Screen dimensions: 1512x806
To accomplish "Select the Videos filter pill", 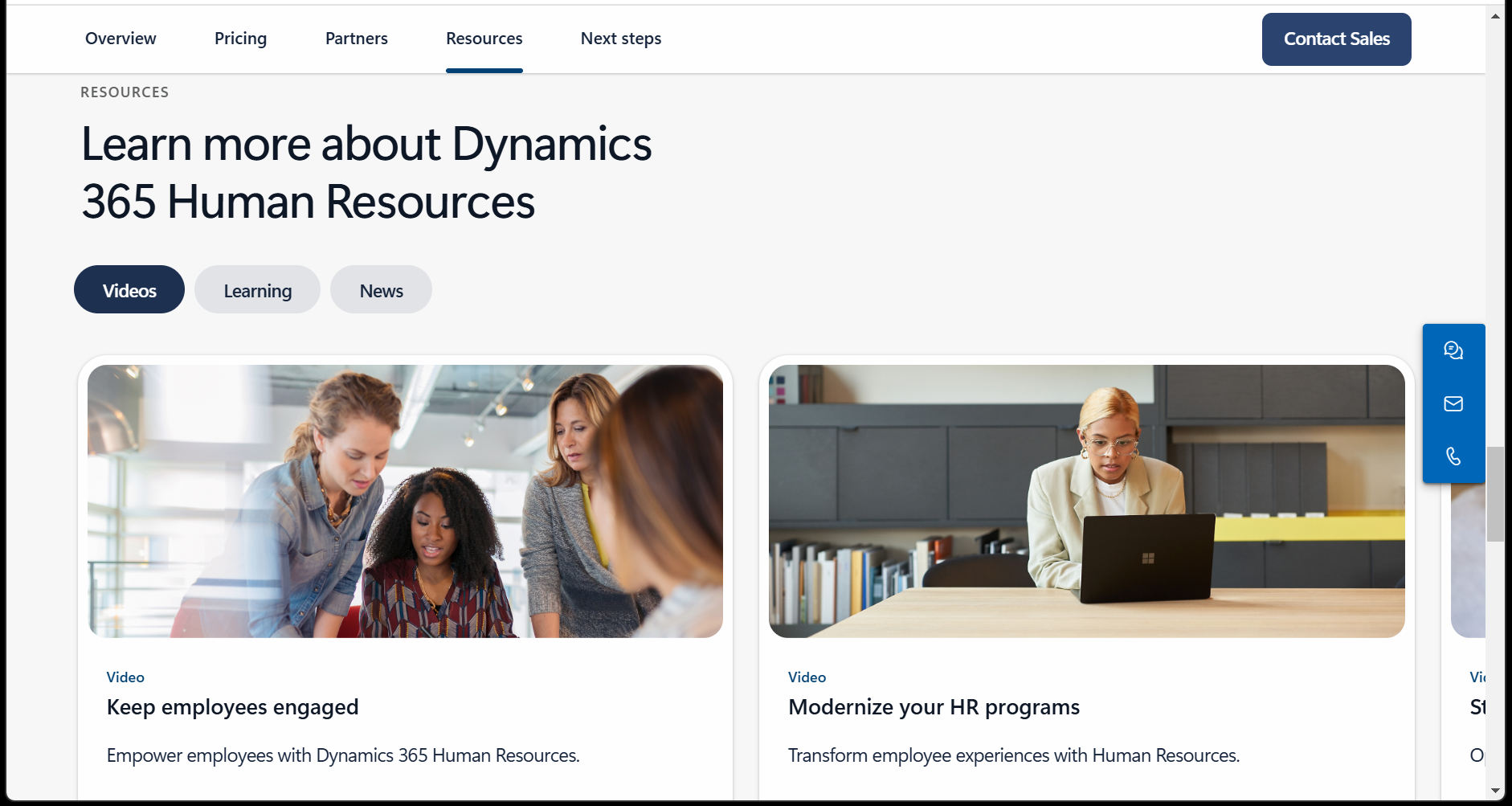I will click(x=129, y=289).
